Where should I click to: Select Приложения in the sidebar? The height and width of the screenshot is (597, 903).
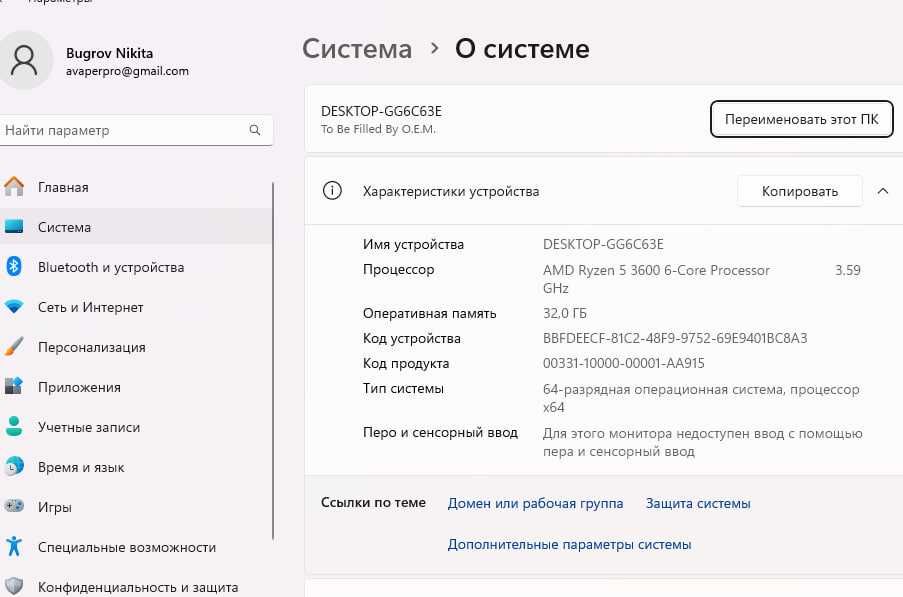(136, 387)
